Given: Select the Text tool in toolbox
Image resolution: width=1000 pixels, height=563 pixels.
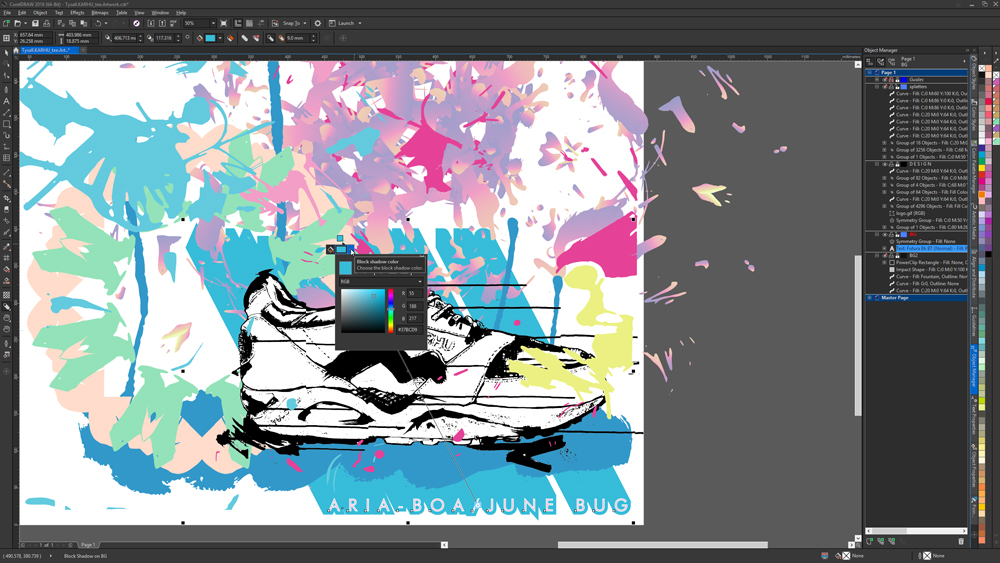Looking at the screenshot, I should 6,101.
